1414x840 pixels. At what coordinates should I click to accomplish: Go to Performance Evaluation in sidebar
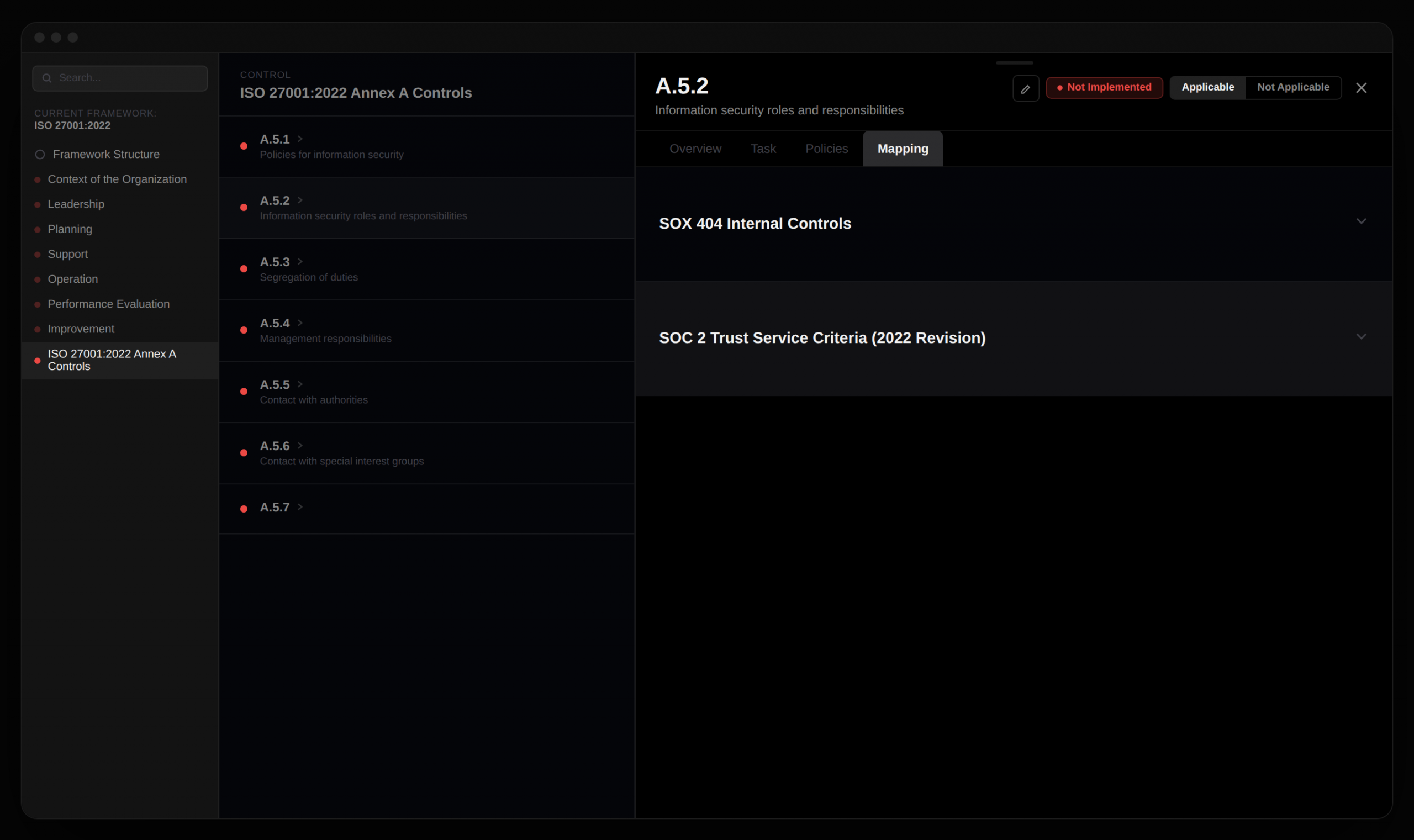(x=108, y=304)
